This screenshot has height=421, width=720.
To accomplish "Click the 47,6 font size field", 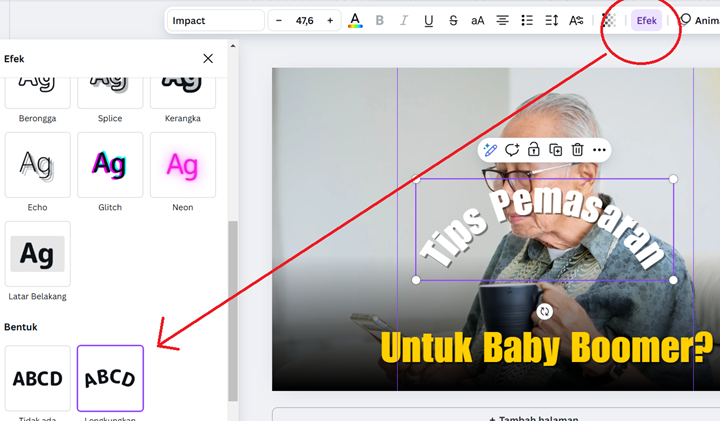I will click(304, 21).
